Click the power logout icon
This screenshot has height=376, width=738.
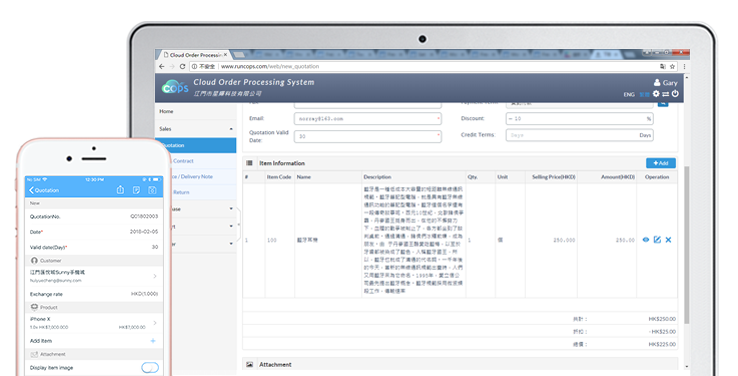click(675, 94)
